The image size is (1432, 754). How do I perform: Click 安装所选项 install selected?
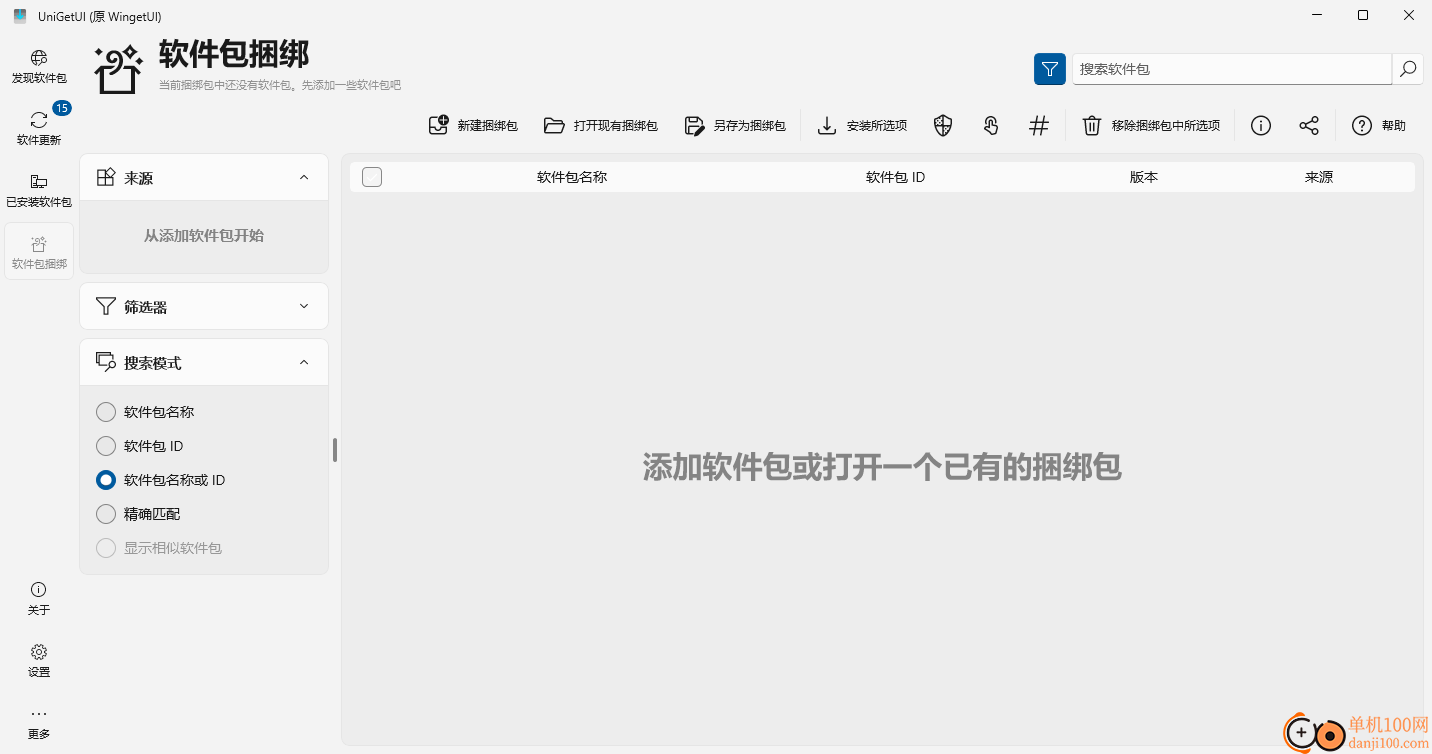point(862,126)
